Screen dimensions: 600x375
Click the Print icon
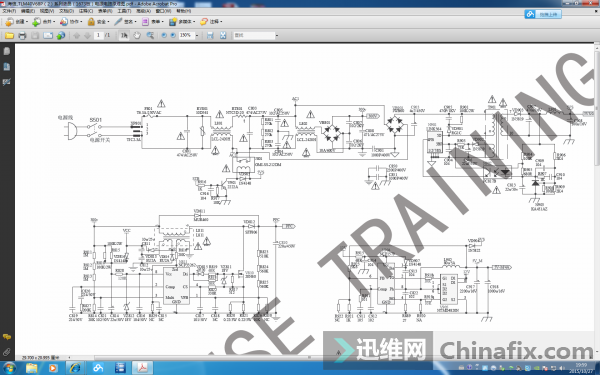22,36
